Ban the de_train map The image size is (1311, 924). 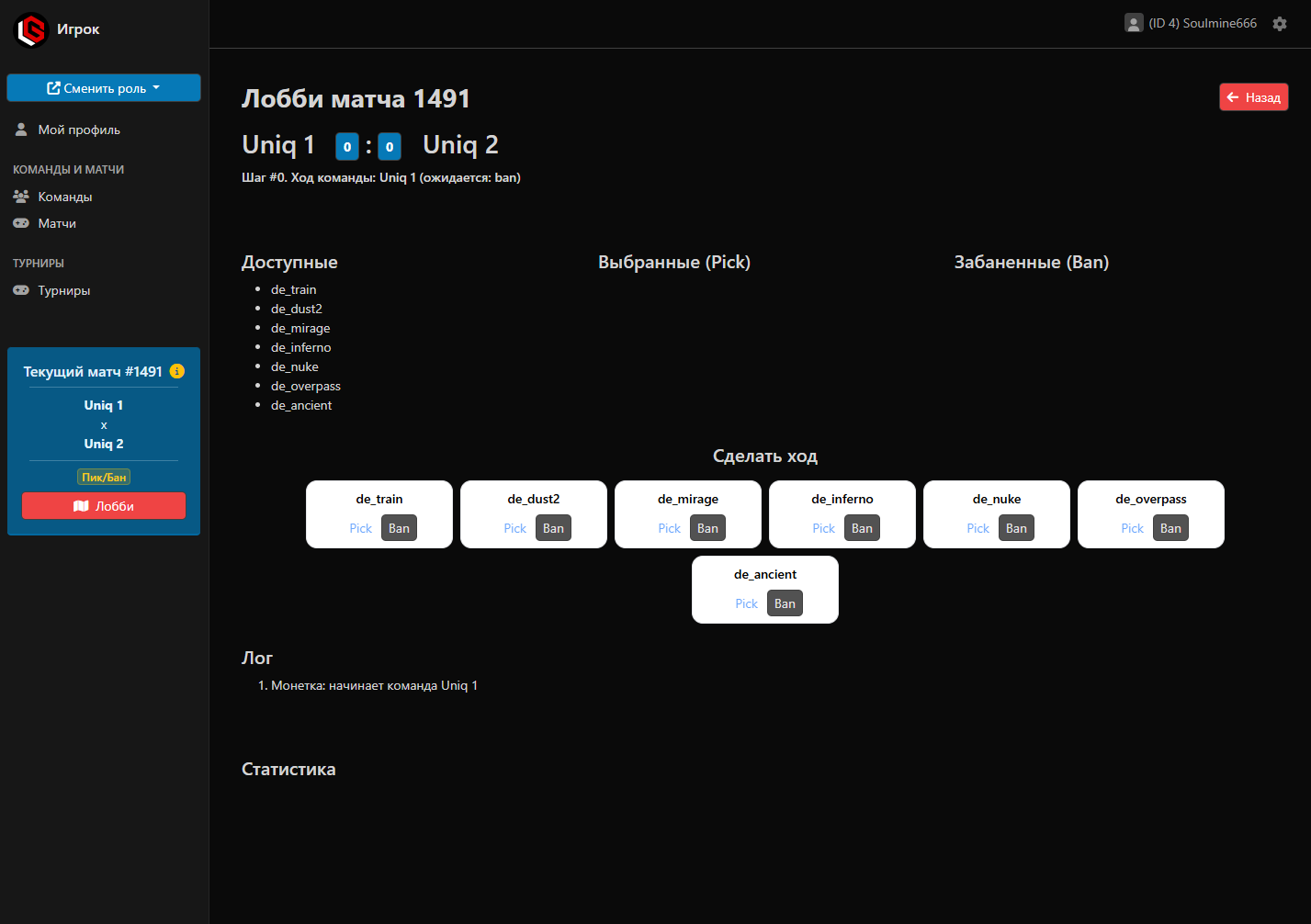point(399,528)
